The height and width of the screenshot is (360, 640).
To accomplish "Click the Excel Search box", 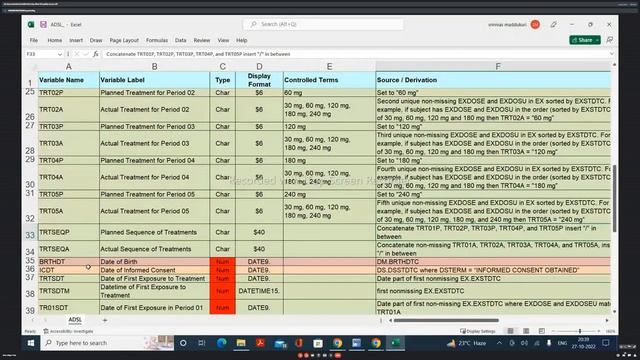I will point(323,24).
